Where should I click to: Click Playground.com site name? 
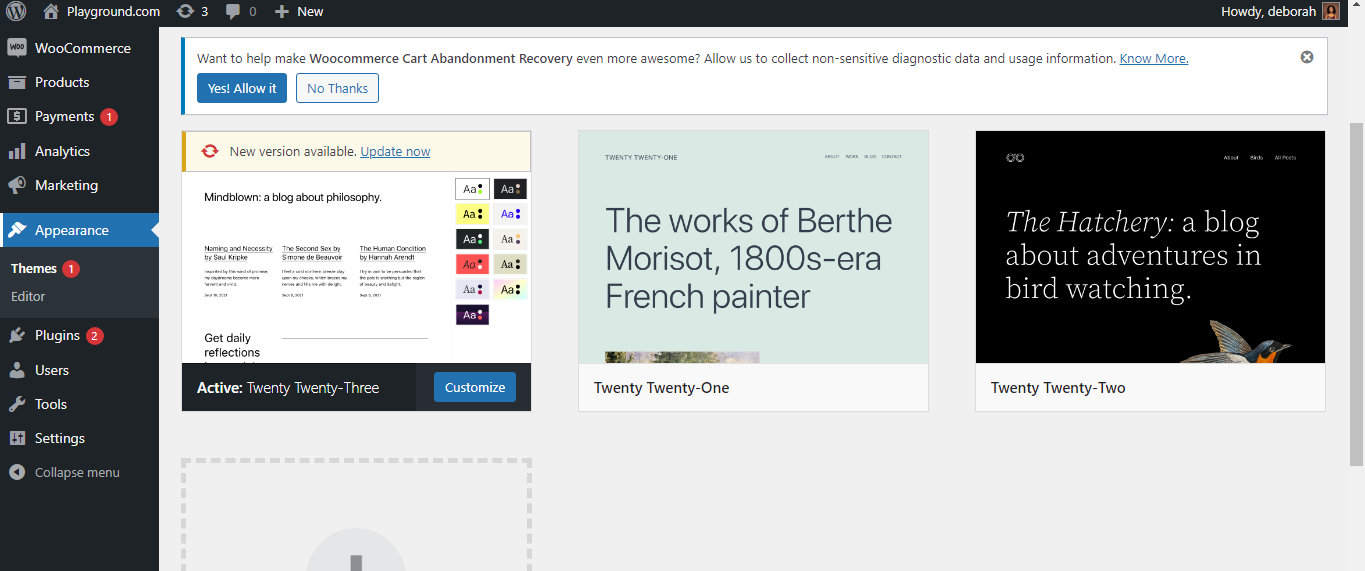(113, 12)
